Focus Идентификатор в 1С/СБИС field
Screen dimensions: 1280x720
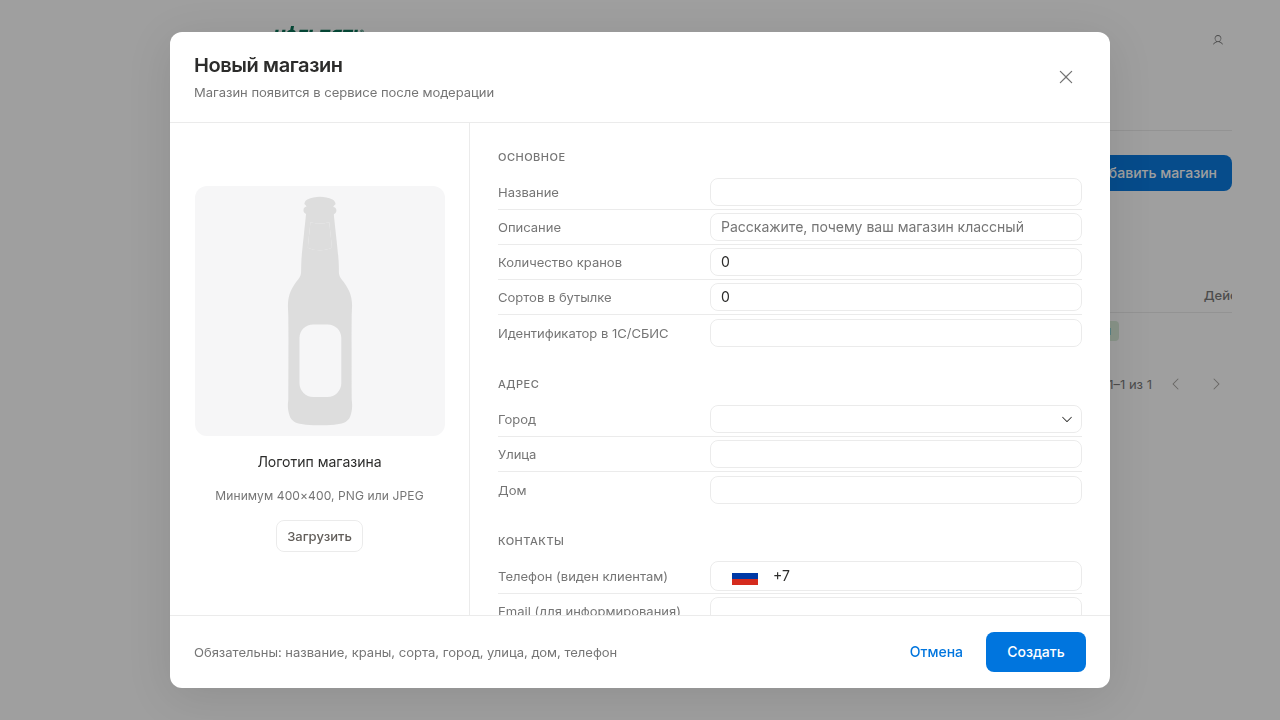click(x=896, y=333)
